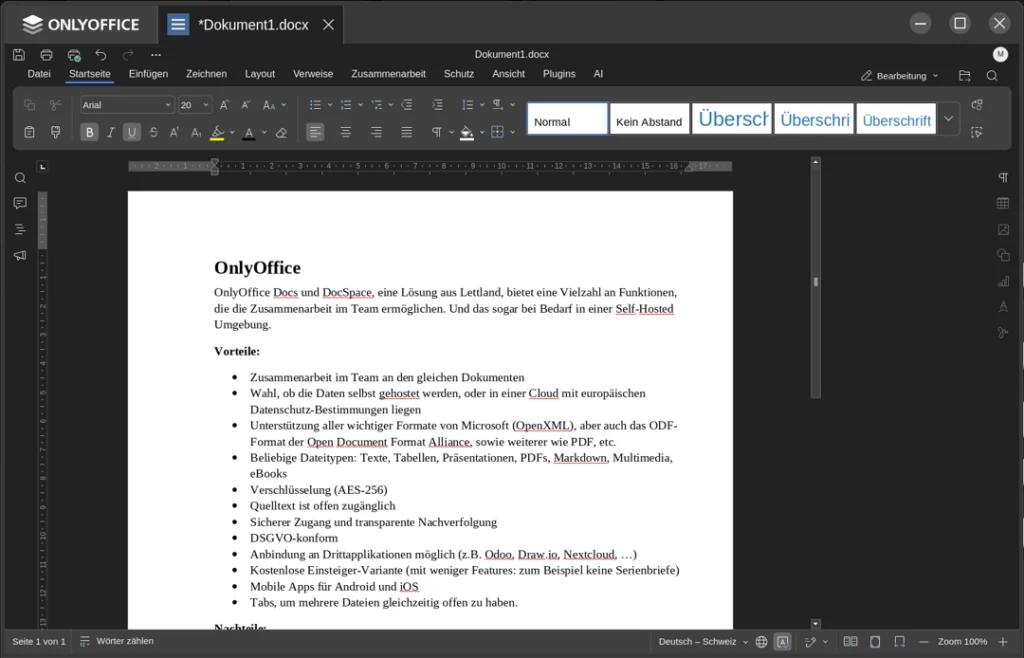Save the document with the diskette icon
Screen dimensions: 1024x658
coord(19,55)
